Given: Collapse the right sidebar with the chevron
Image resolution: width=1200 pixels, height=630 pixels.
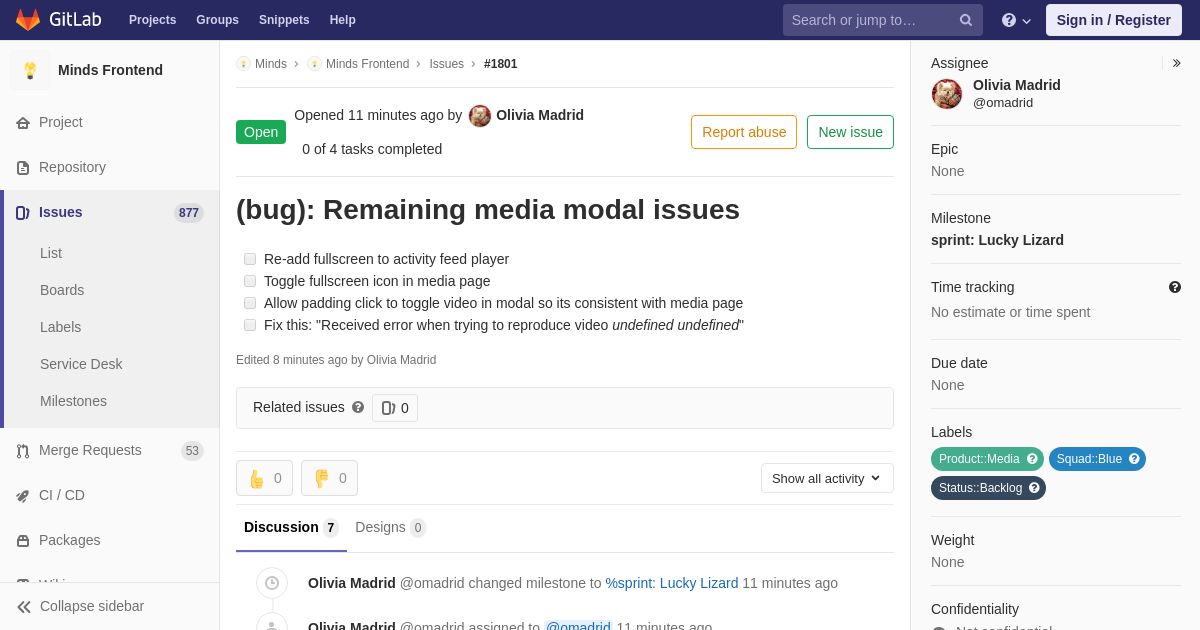Looking at the screenshot, I should 1176,63.
